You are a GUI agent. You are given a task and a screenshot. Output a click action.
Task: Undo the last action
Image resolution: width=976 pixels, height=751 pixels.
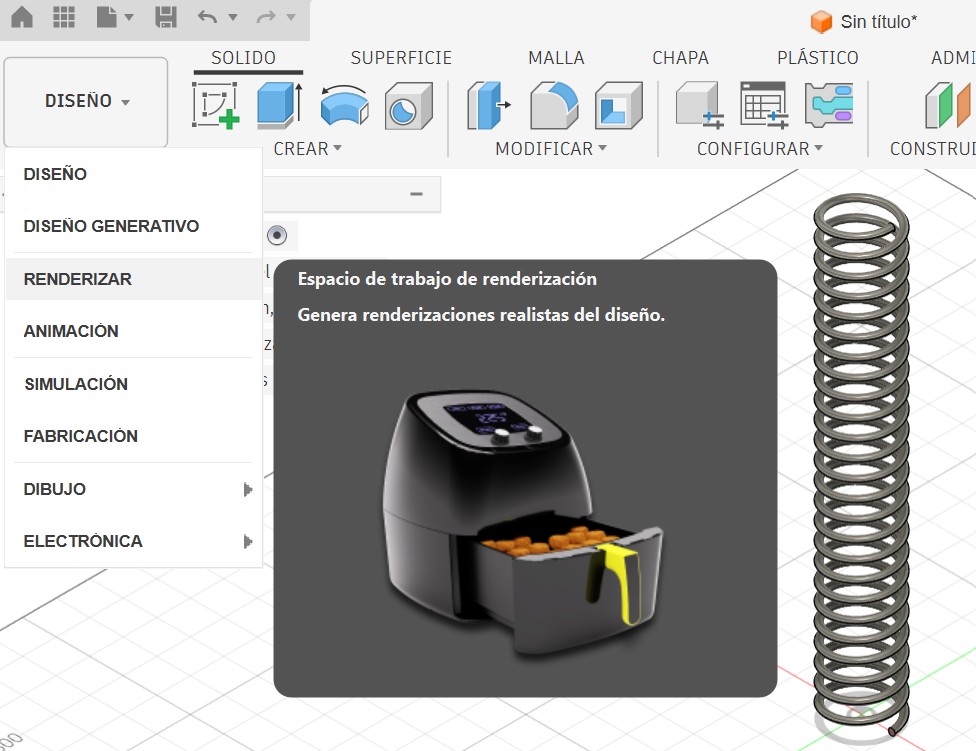coord(207,17)
